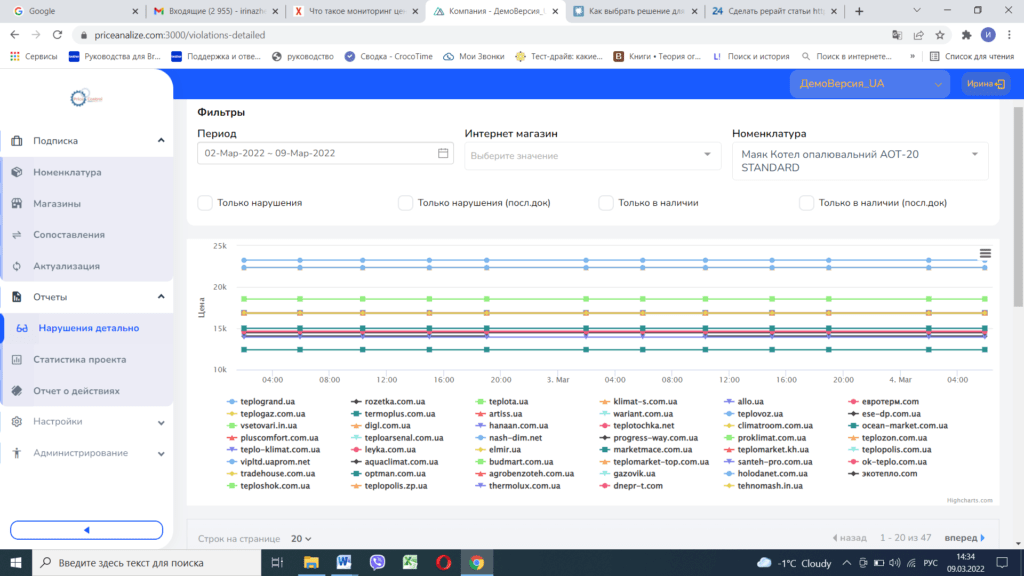Click the Сопоставления arrows icon
This screenshot has width=1024, height=576.
coord(17,234)
